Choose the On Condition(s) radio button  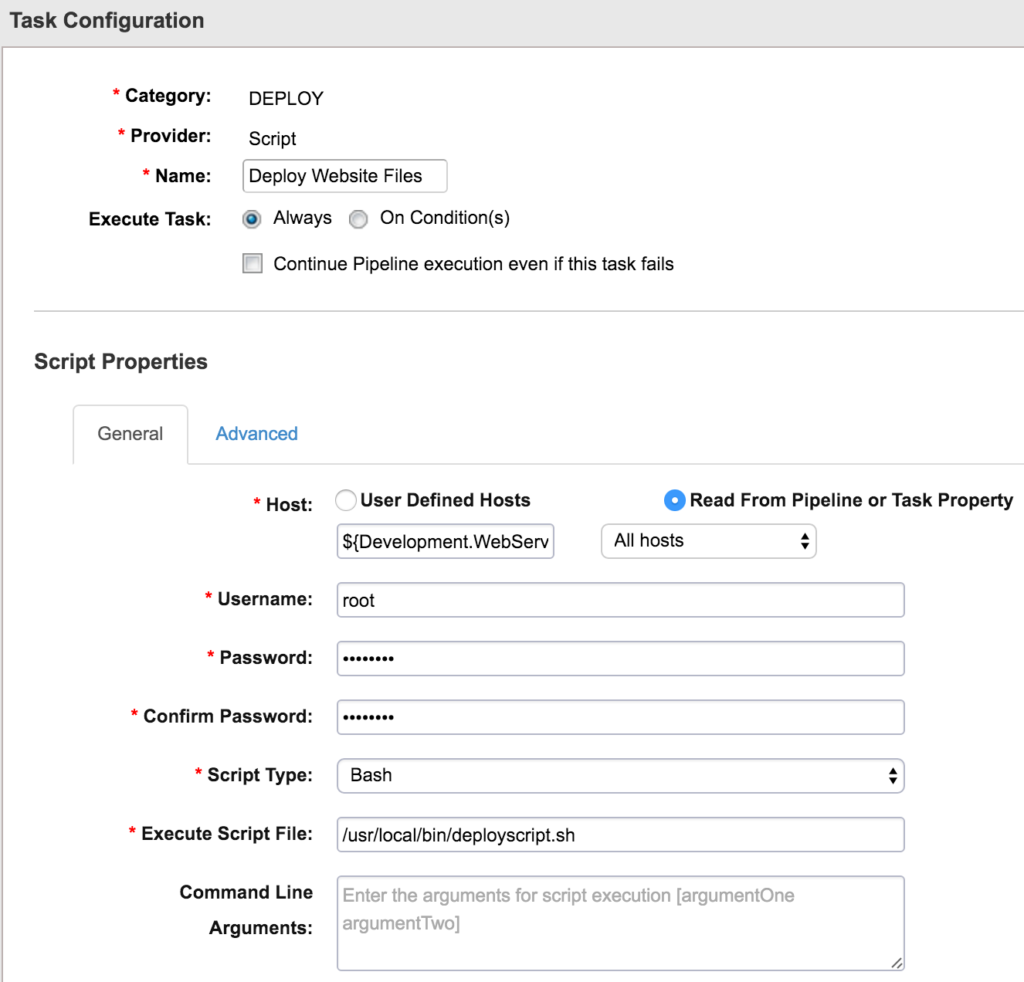pos(358,219)
